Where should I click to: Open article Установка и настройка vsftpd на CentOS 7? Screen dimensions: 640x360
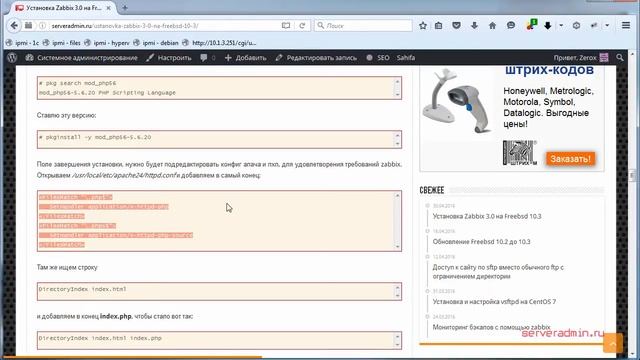494,302
